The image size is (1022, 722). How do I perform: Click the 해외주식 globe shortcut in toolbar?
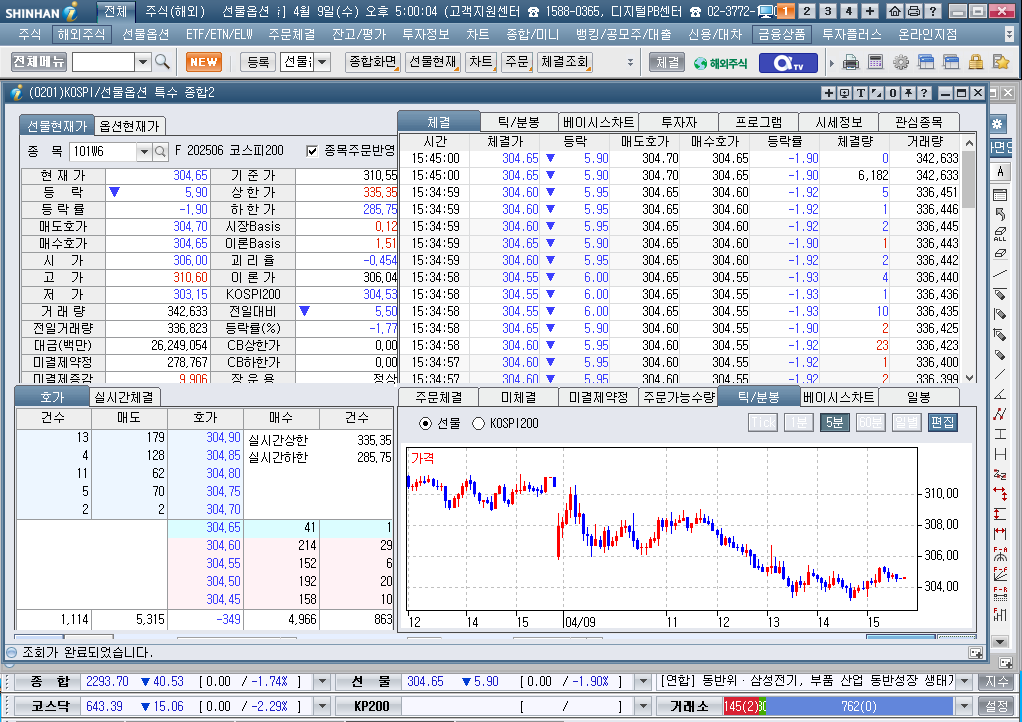720,63
